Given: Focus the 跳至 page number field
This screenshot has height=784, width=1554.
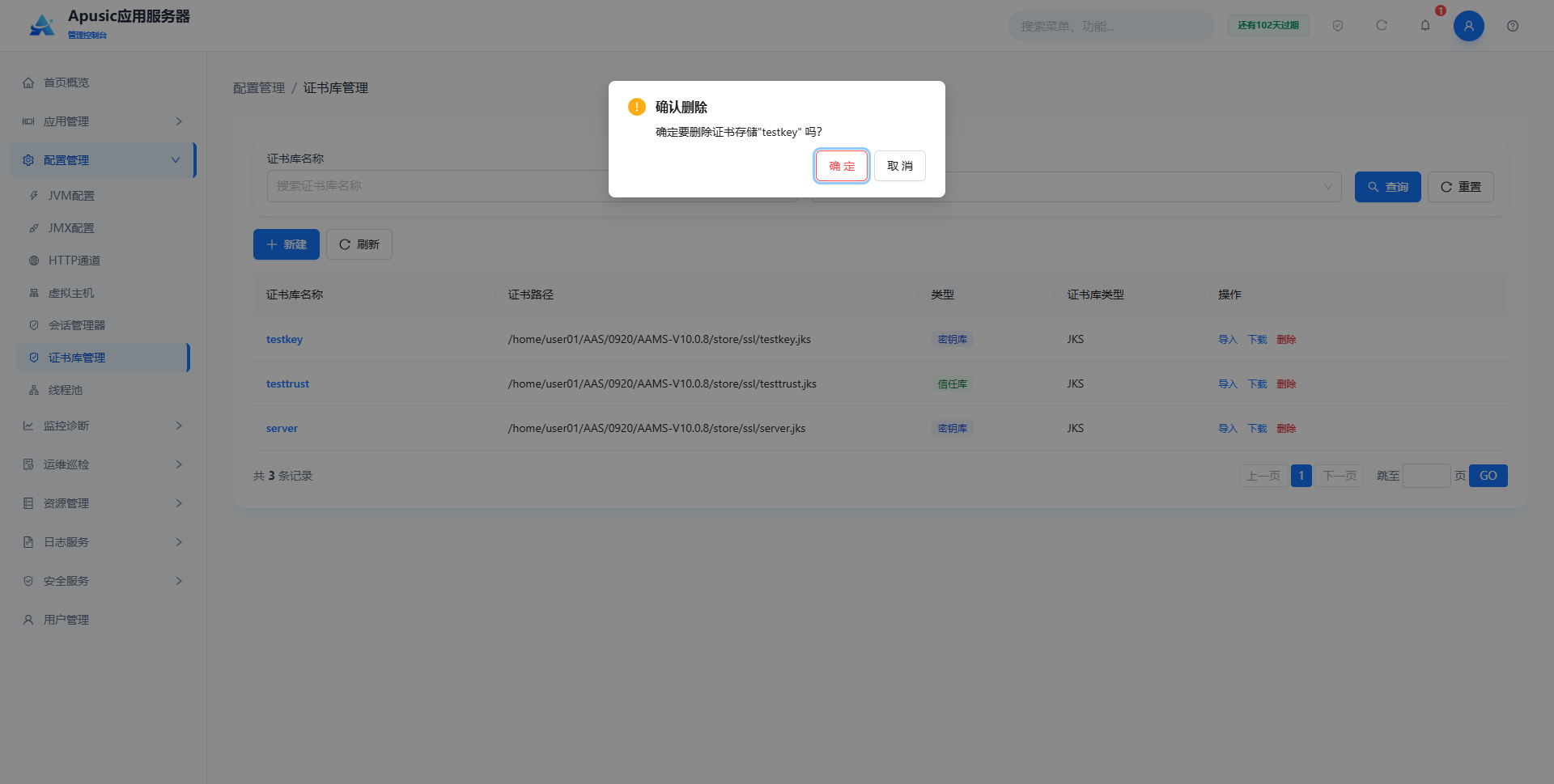Looking at the screenshot, I should point(1426,476).
